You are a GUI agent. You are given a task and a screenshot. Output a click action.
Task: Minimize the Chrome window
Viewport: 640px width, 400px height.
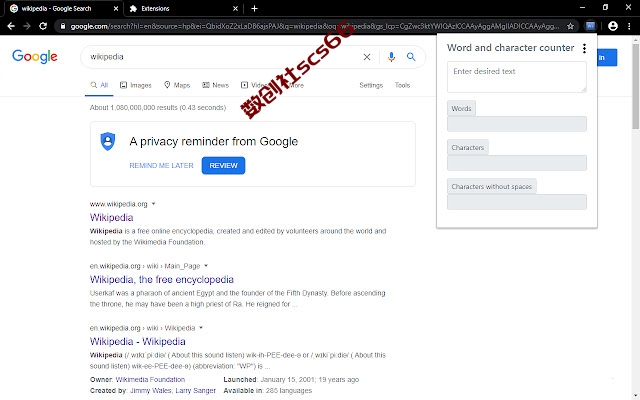pos(582,7)
